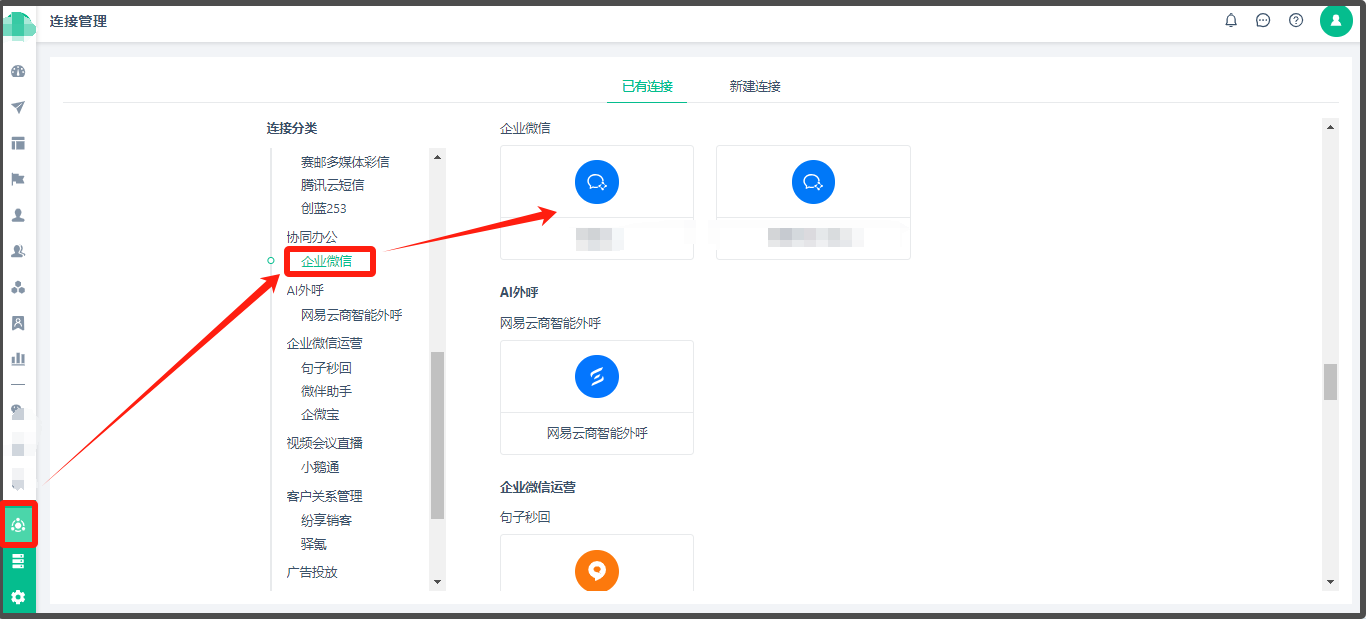Select 视频会议直播 group in category list

325,443
